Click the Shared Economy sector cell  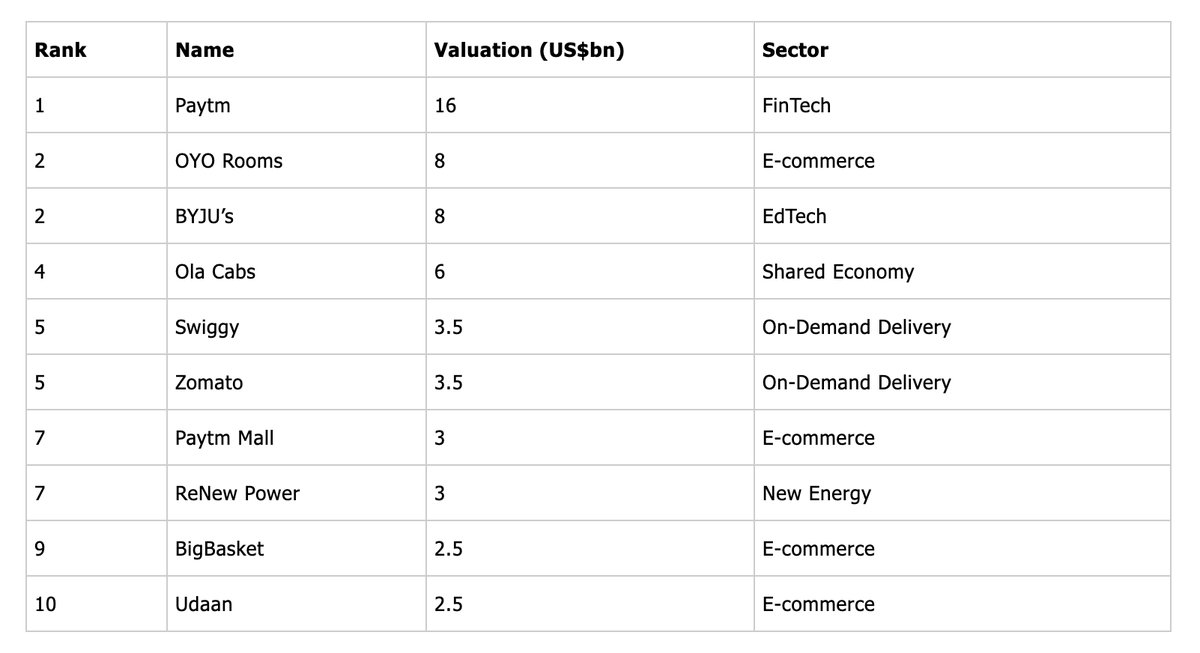[x=838, y=272]
